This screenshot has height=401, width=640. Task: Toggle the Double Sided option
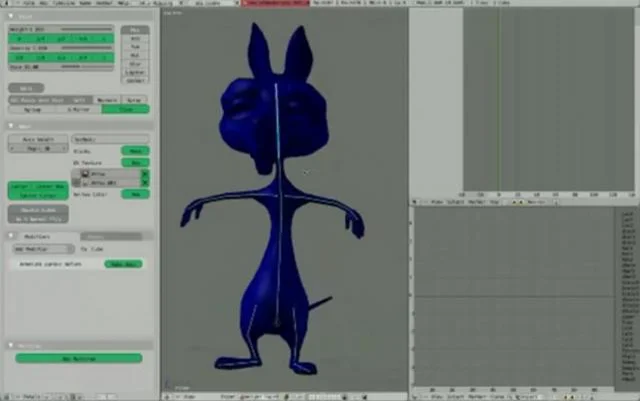coord(38,210)
